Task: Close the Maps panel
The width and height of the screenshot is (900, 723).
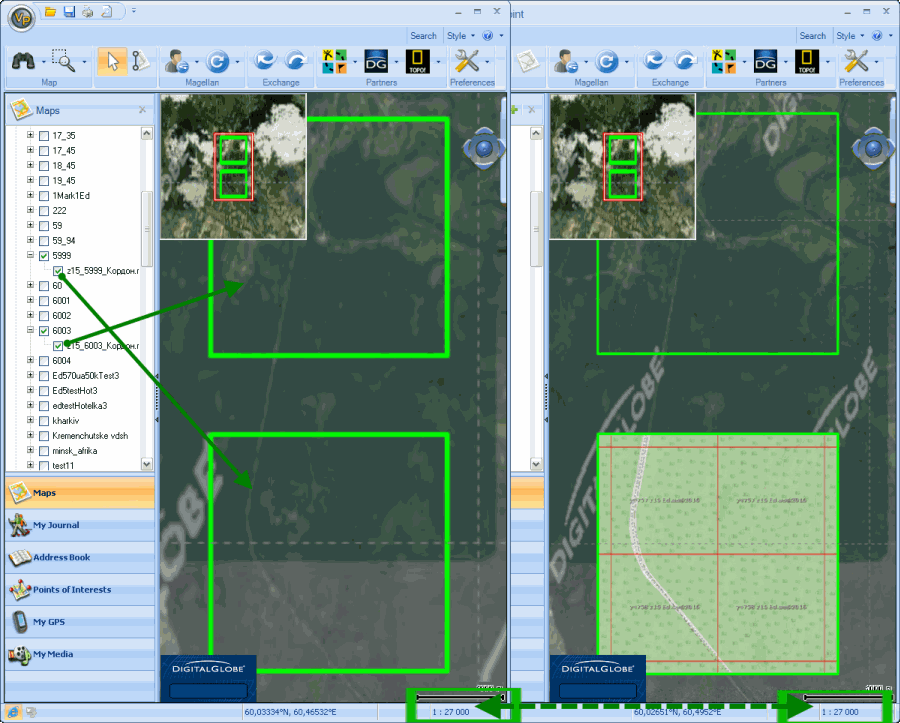Action: point(142,110)
